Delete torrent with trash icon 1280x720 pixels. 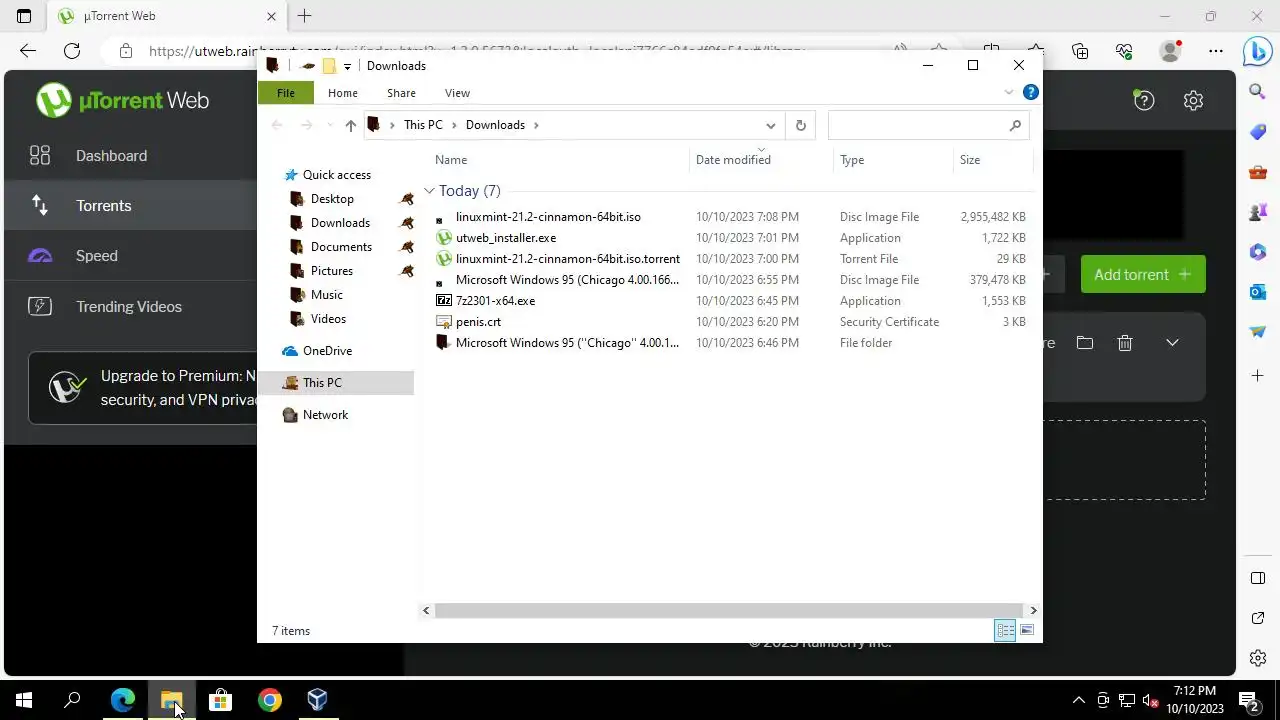pos(1125,343)
